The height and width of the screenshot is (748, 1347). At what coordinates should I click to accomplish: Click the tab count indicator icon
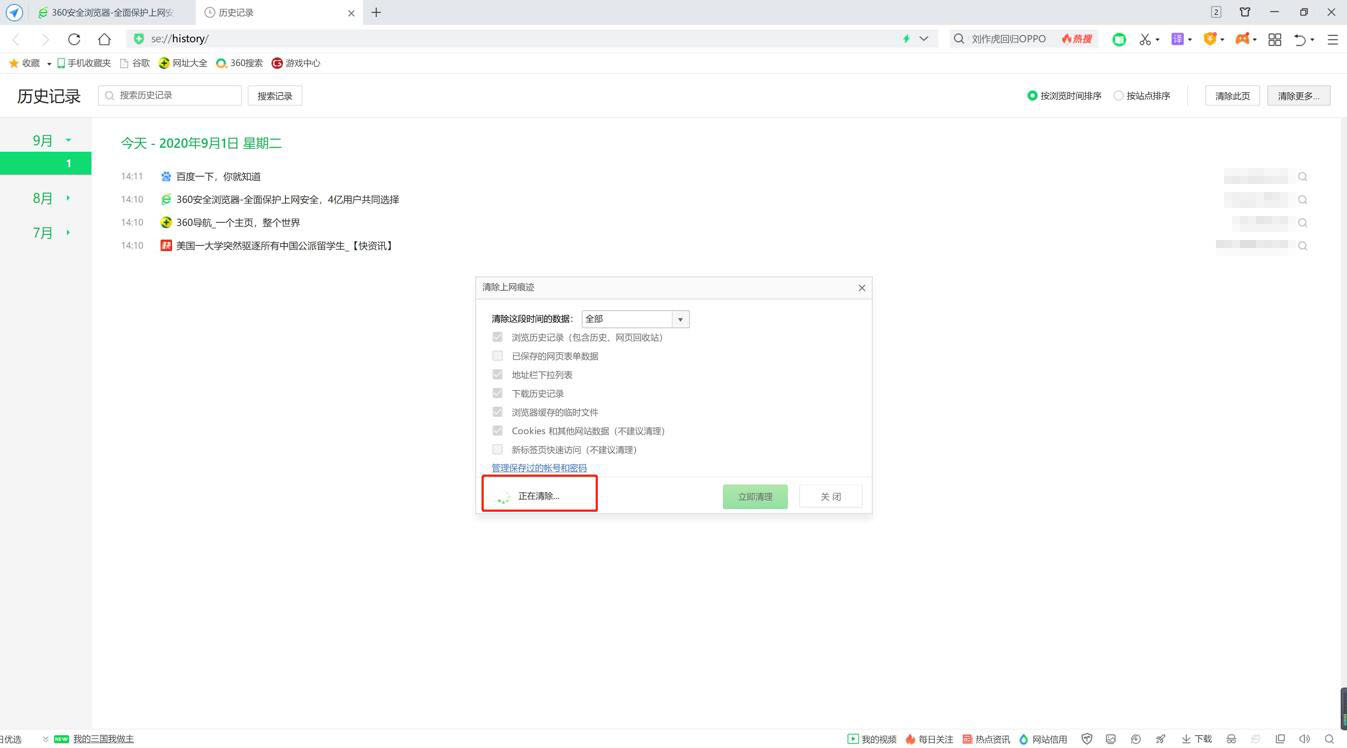point(1216,12)
